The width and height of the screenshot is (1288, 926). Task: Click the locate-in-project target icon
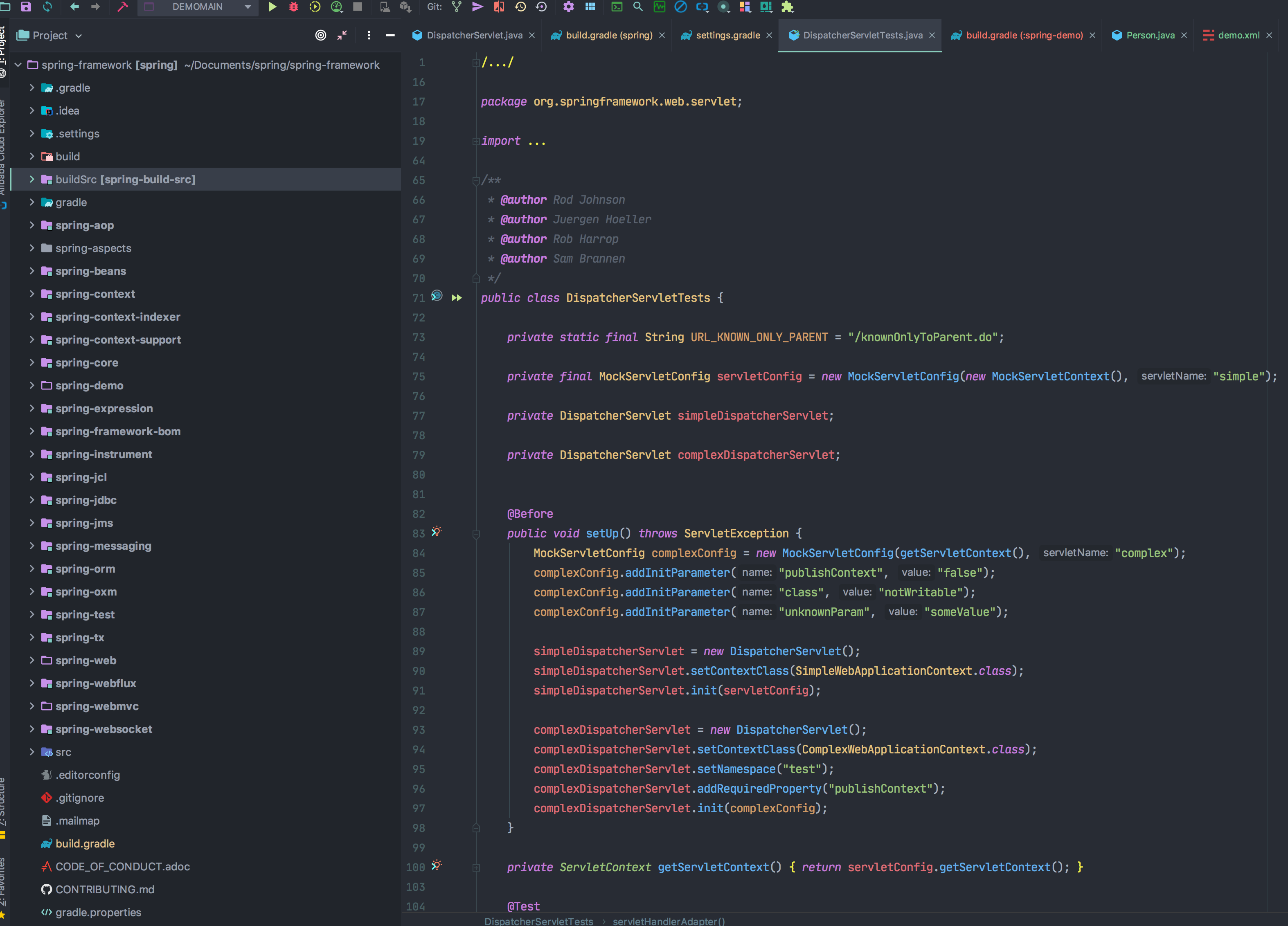click(x=320, y=35)
